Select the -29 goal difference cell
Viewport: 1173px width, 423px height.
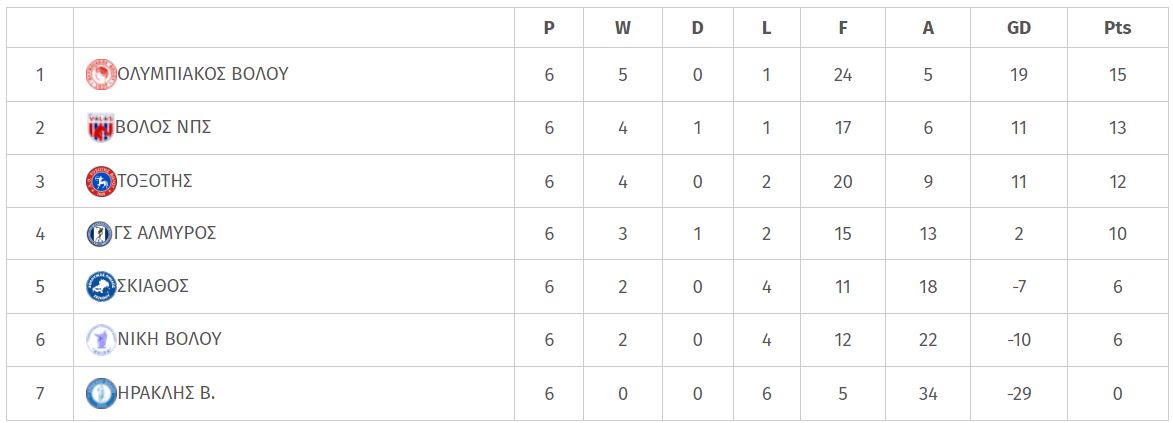pos(1019,393)
